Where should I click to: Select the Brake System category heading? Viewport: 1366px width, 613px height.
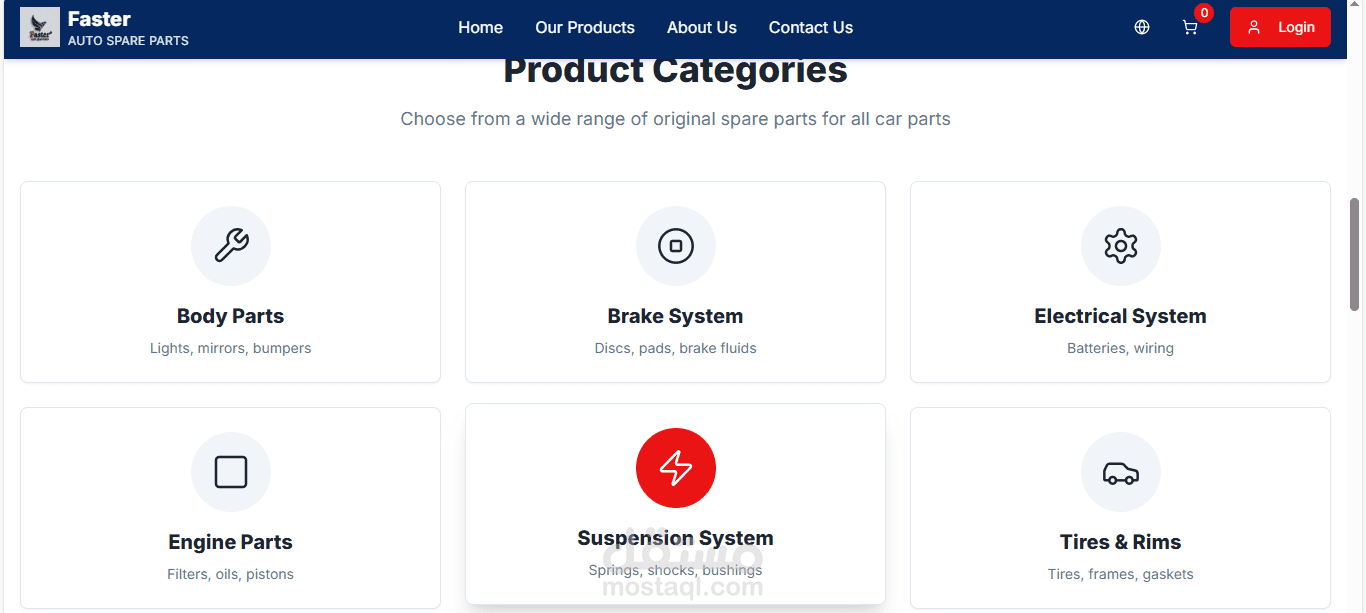676,316
